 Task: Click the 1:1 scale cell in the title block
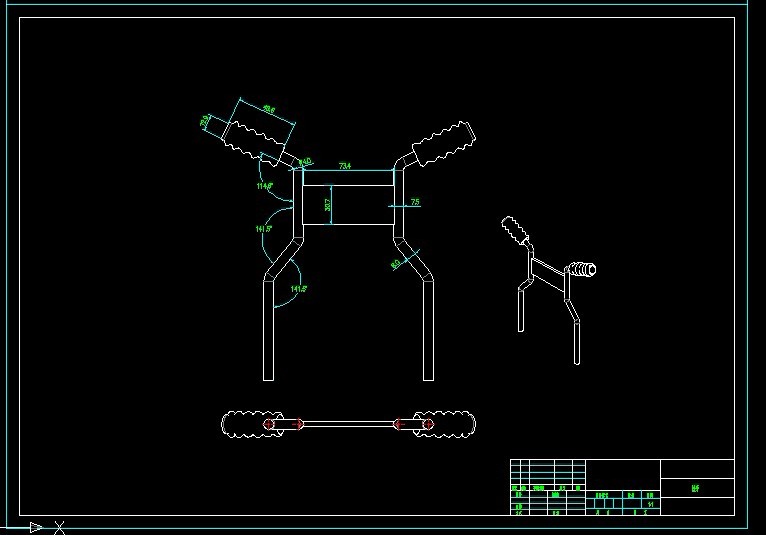[x=650, y=504]
